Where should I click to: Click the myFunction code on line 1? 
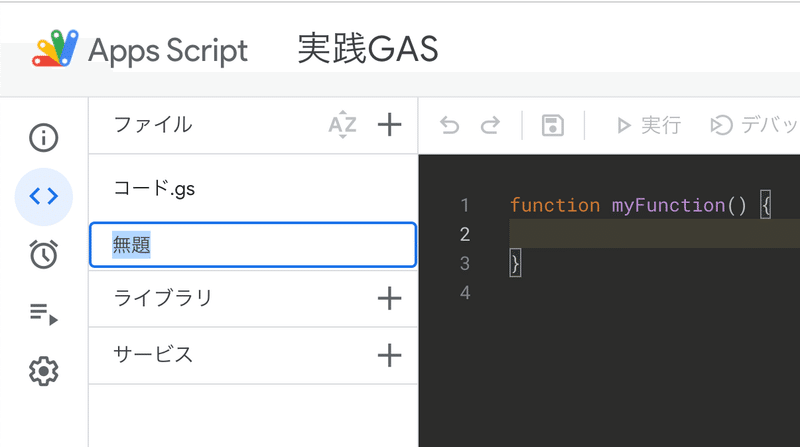668,205
